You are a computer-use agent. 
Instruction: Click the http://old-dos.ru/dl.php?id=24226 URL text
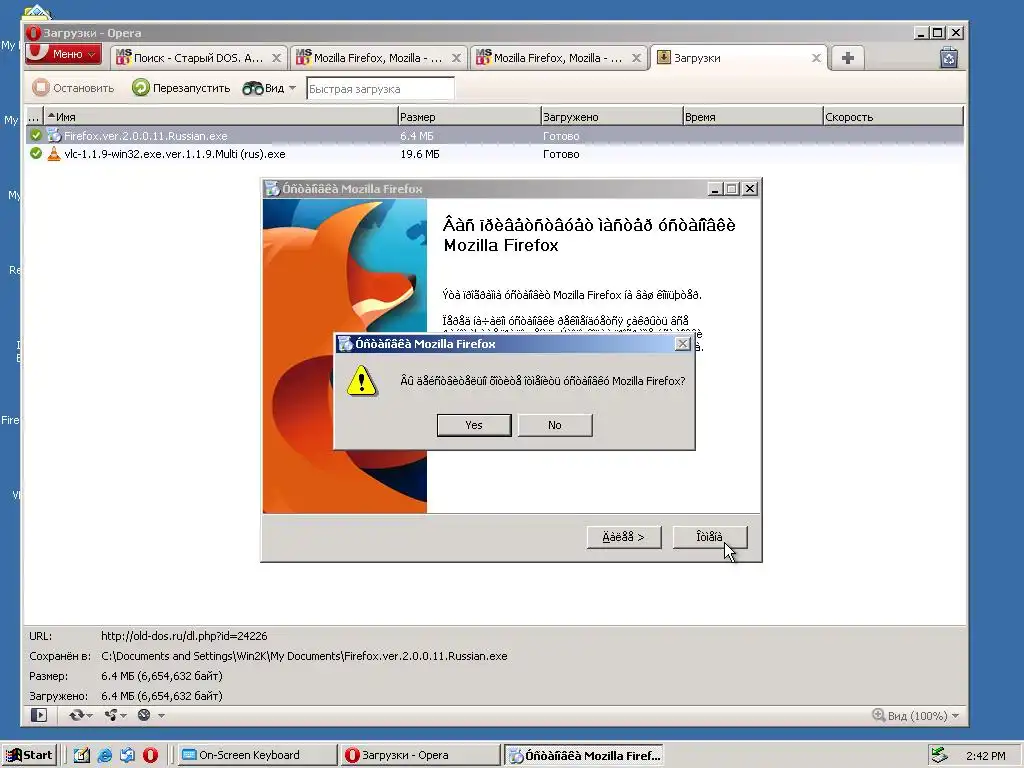tap(184, 636)
